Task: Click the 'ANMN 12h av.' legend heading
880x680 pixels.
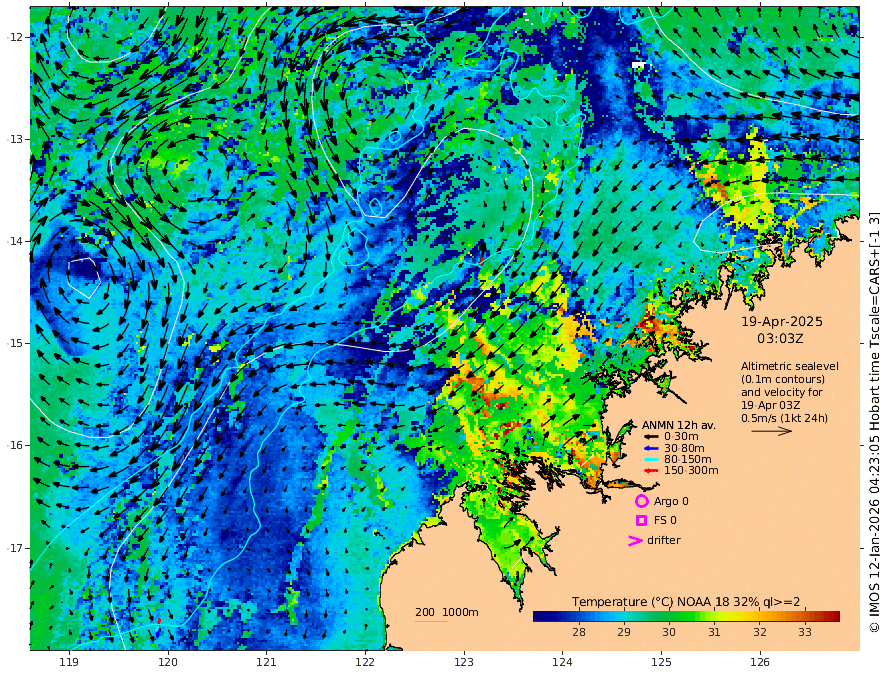Action: pos(679,425)
